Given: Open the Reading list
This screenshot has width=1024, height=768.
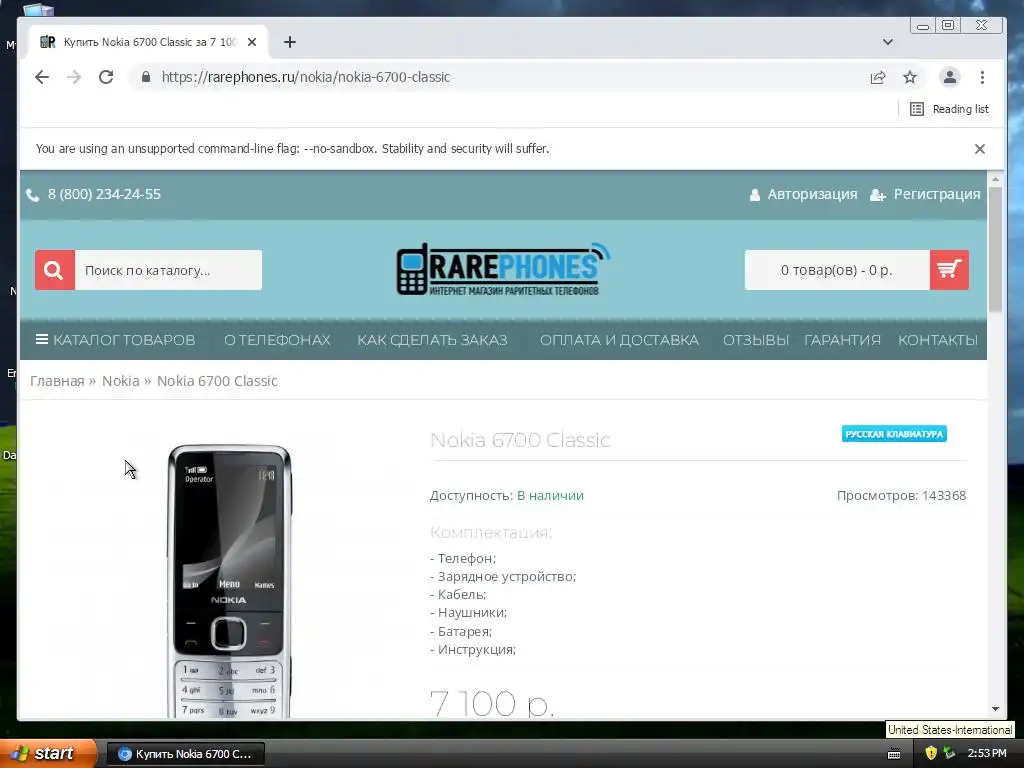Looking at the screenshot, I should tap(949, 109).
